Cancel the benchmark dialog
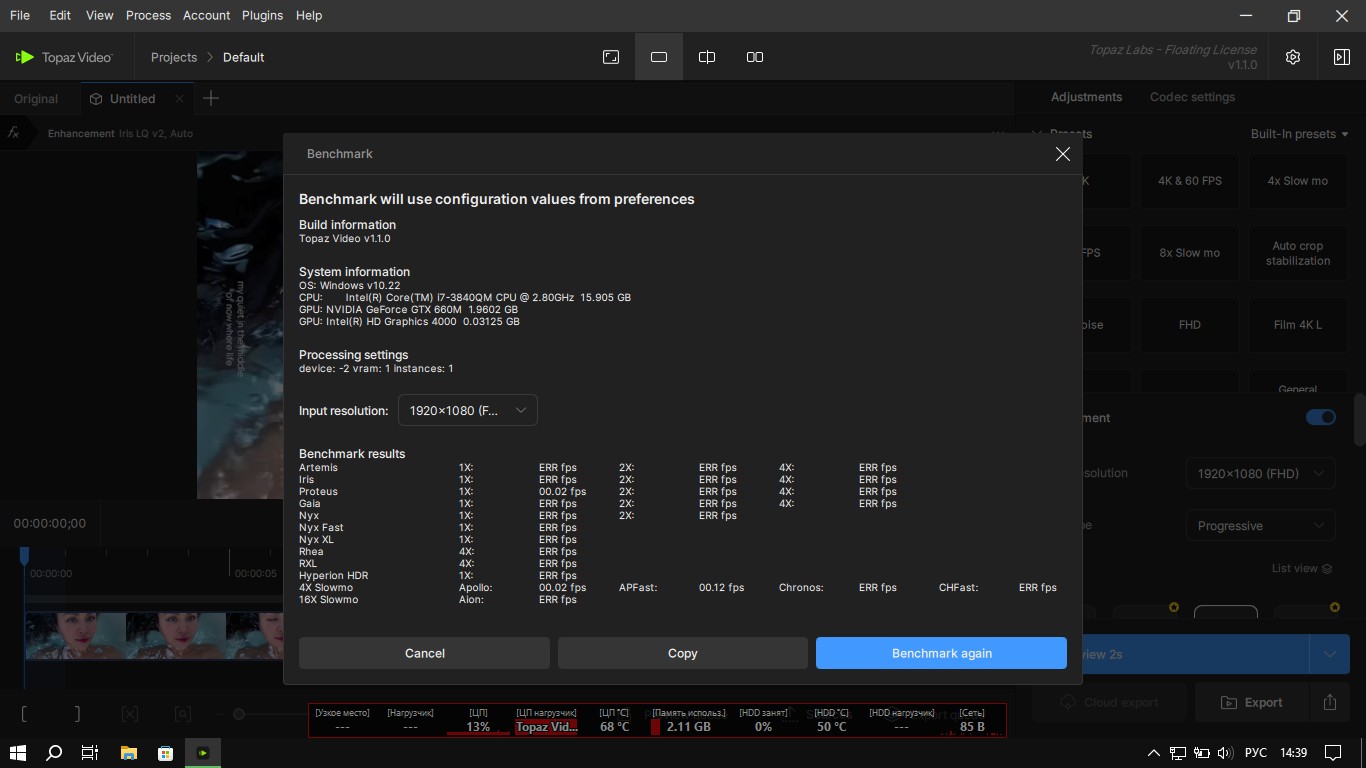 tap(424, 653)
